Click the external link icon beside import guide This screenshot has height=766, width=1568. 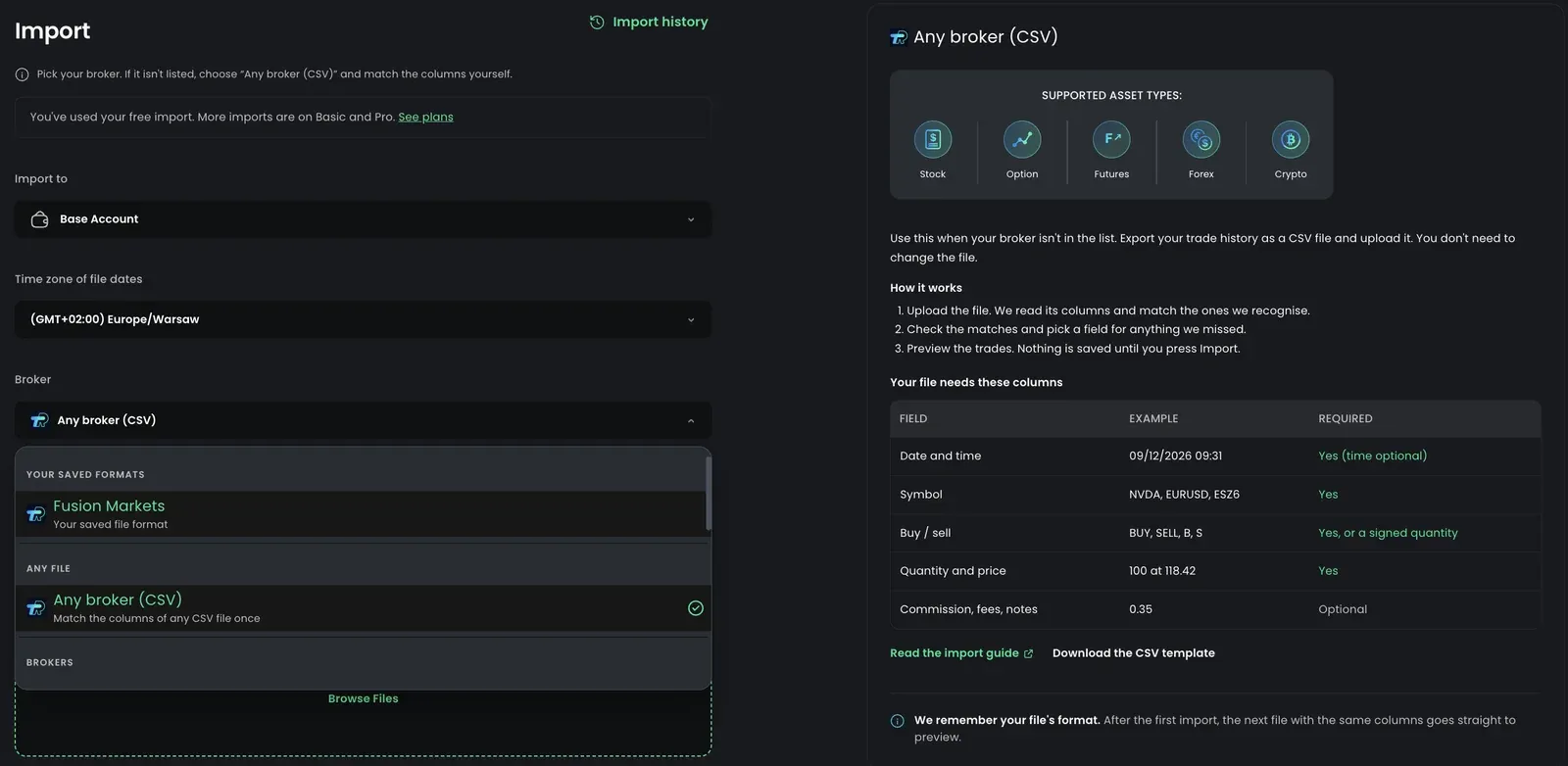(1028, 654)
